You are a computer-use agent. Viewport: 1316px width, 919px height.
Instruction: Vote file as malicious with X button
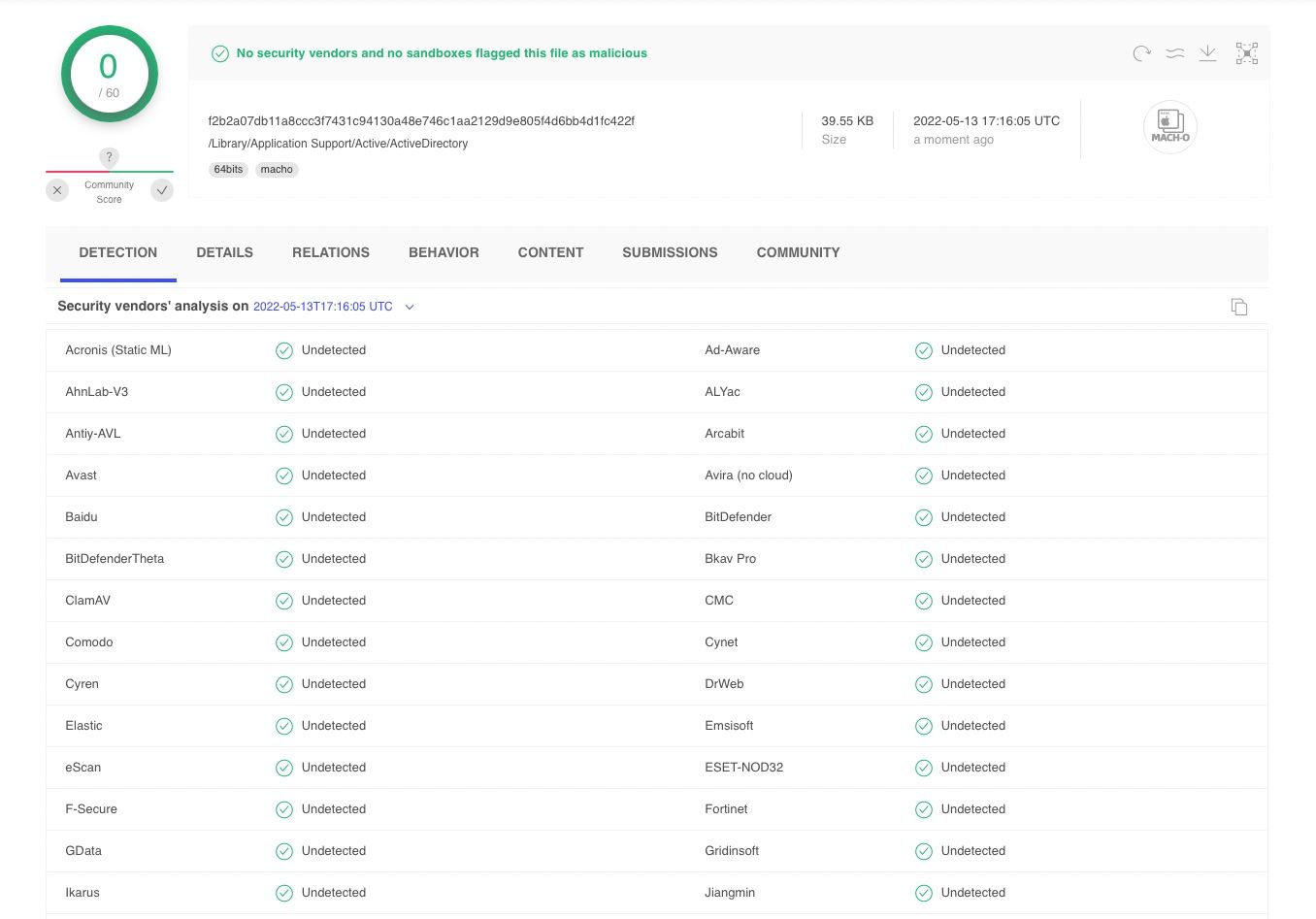point(58,190)
